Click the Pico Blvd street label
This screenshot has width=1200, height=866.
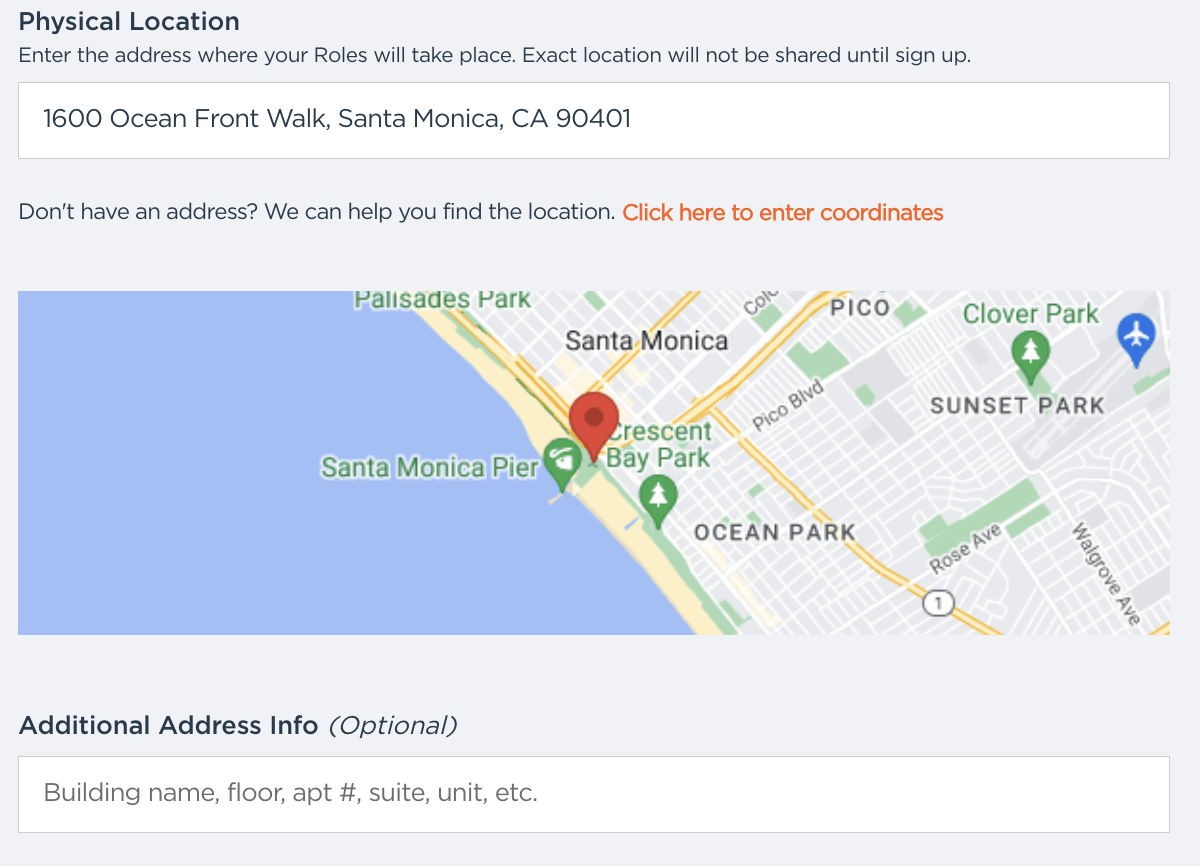pos(788,406)
